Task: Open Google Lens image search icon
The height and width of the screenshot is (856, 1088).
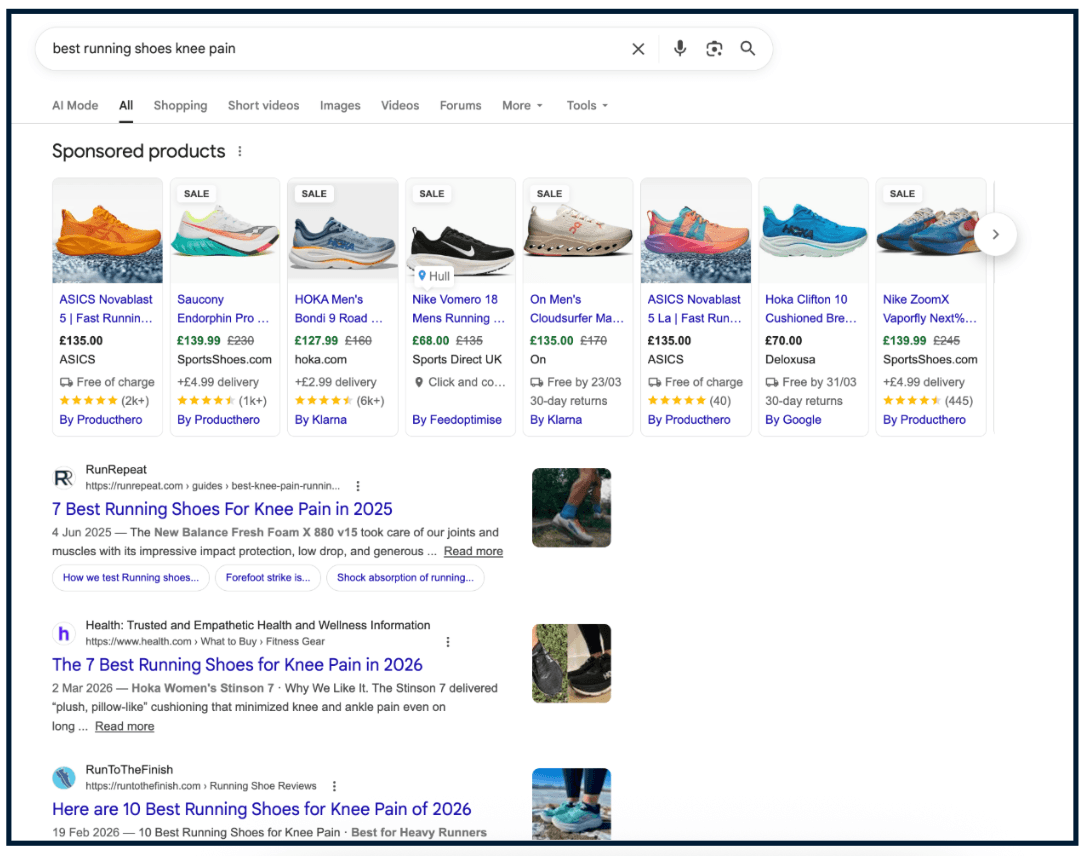Action: tap(714, 48)
